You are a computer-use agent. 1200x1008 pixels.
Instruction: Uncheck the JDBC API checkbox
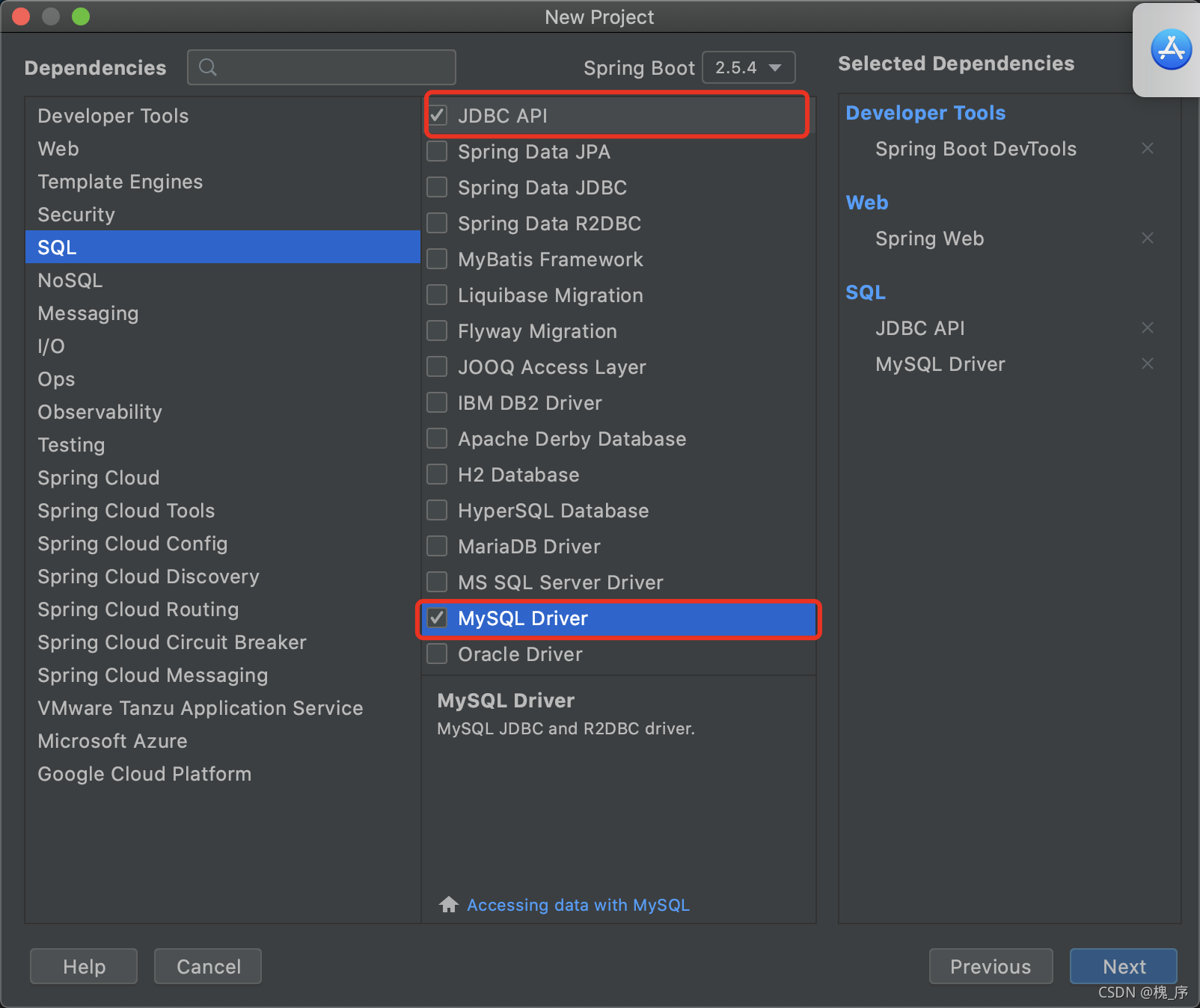438,116
